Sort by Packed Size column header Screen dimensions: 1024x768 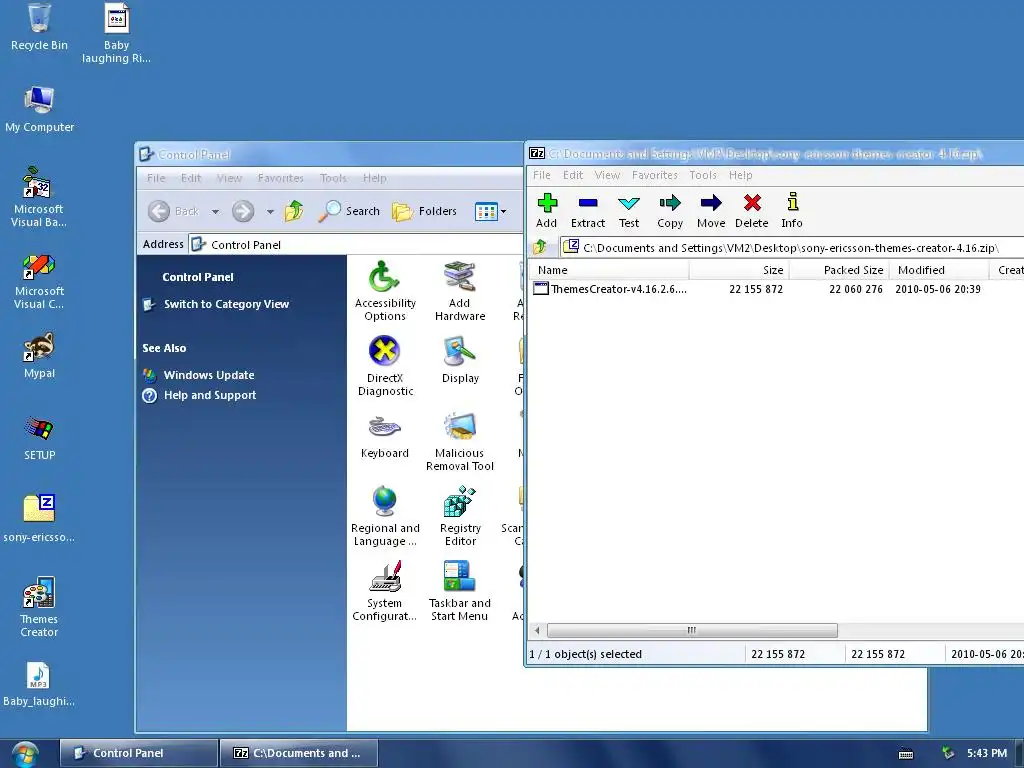point(839,270)
